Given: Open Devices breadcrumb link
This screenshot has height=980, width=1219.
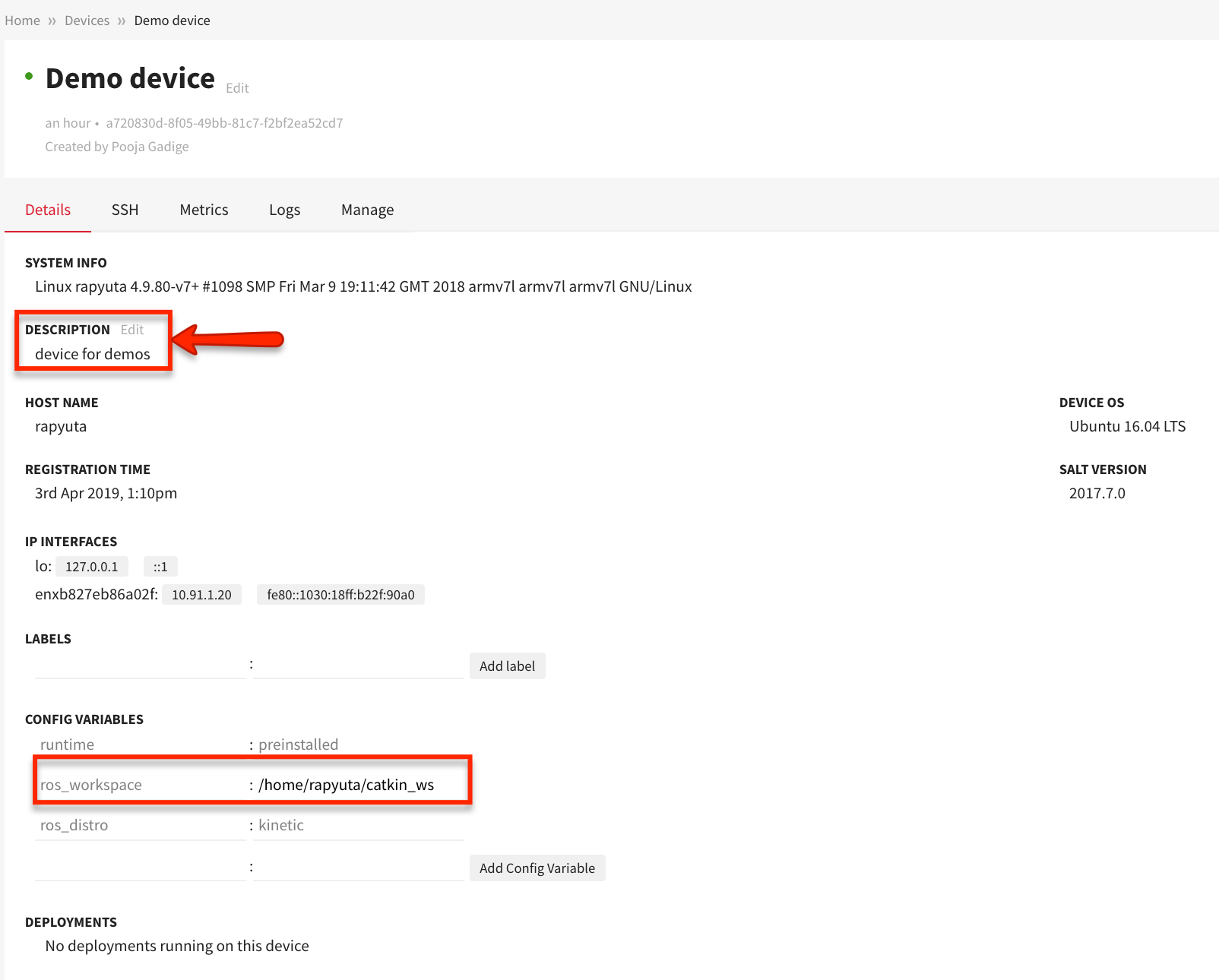Looking at the screenshot, I should (x=87, y=21).
